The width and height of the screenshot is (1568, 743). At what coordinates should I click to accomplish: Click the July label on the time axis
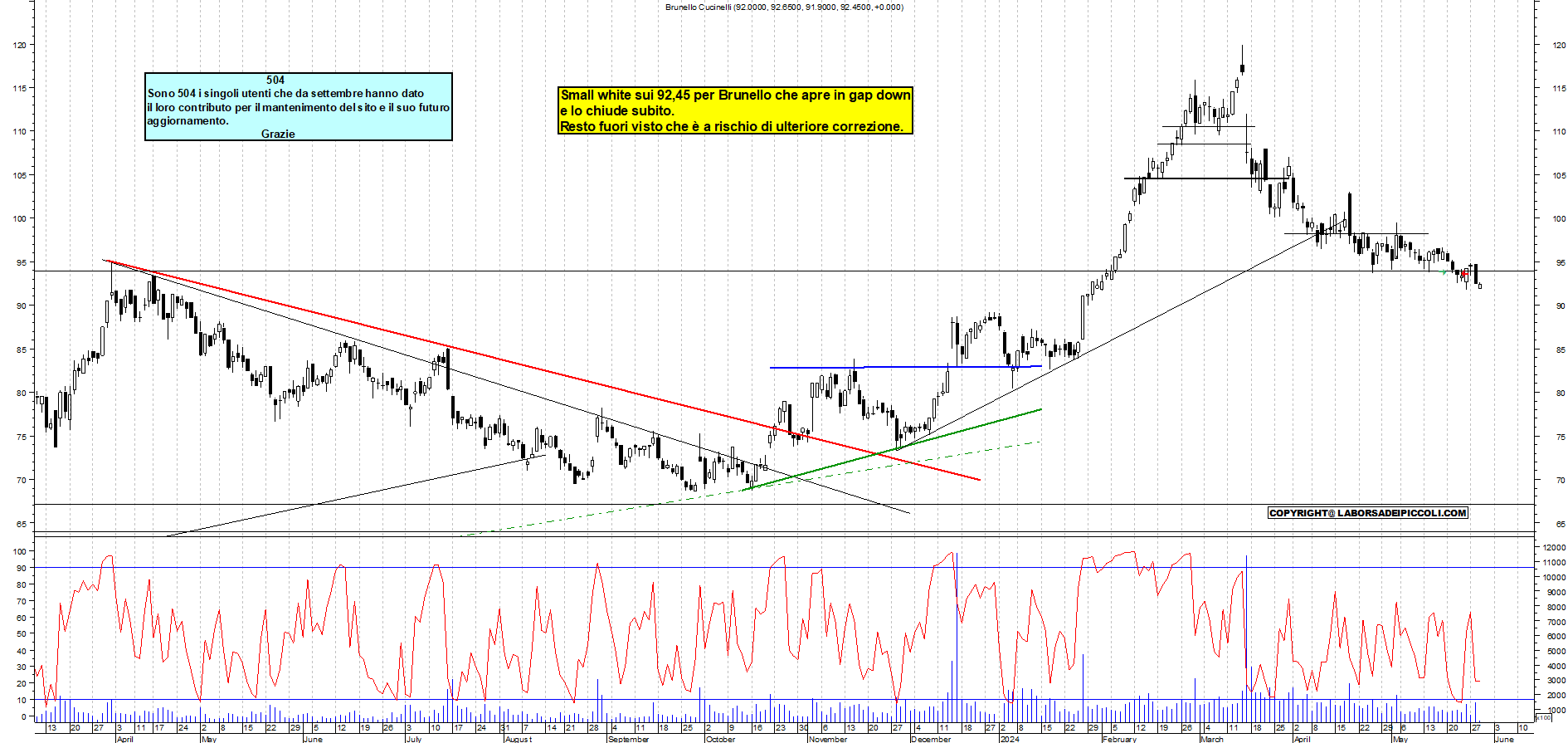coord(413,739)
